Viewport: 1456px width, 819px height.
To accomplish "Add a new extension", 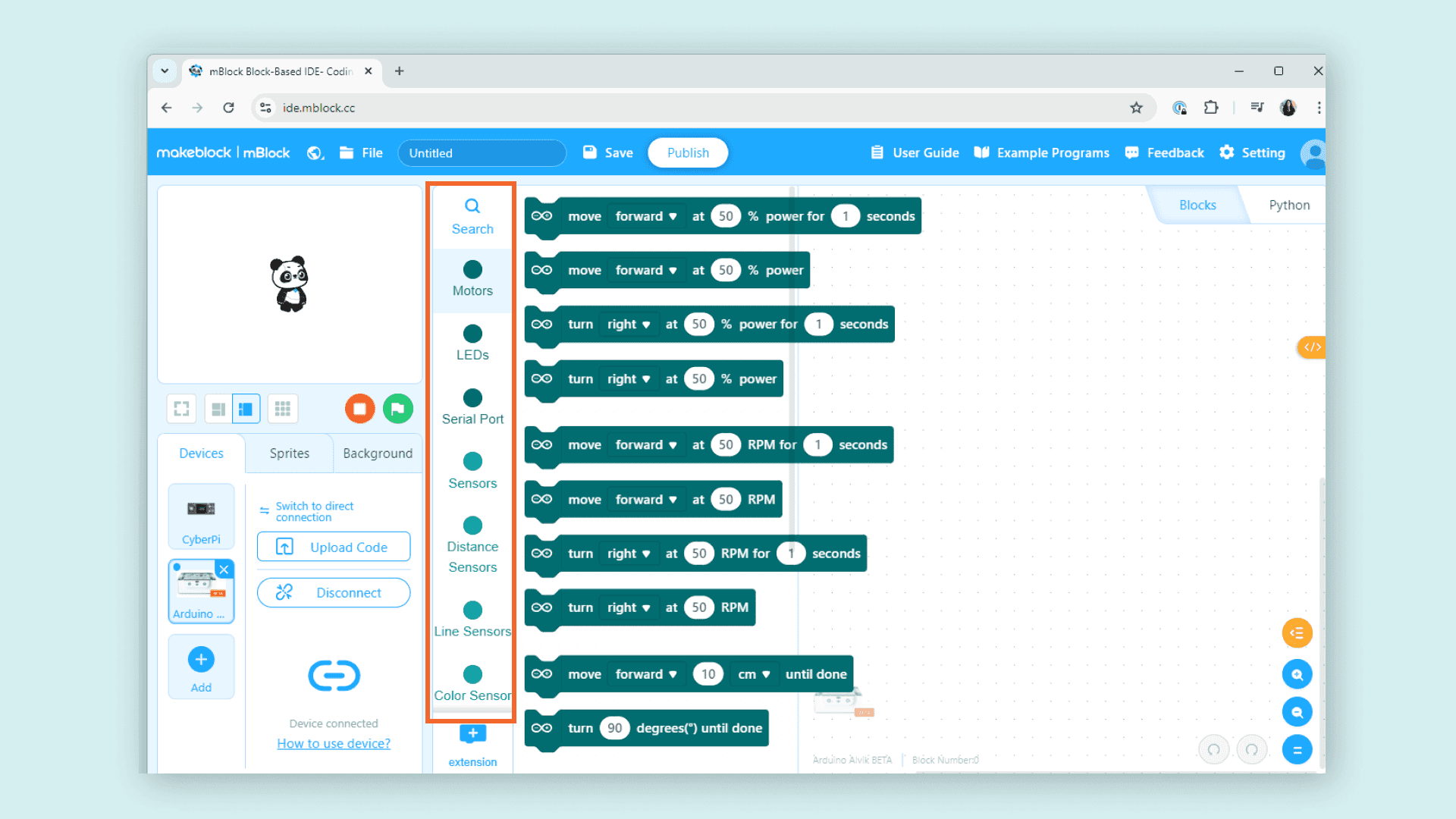I will coord(472,734).
